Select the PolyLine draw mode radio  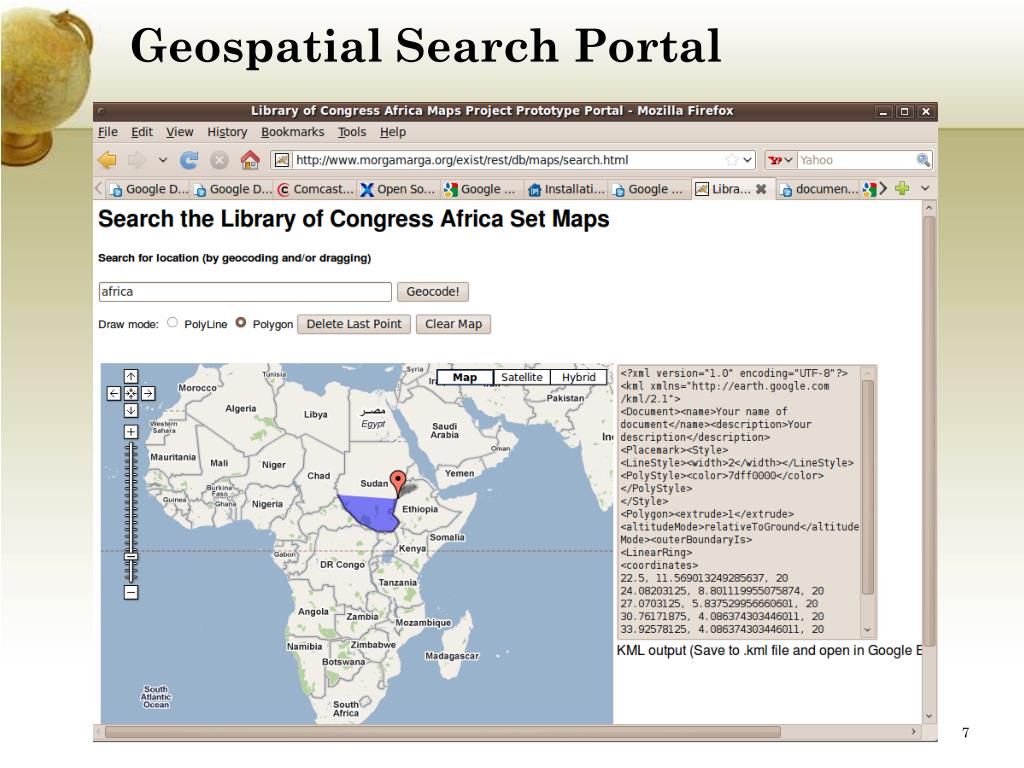172,323
